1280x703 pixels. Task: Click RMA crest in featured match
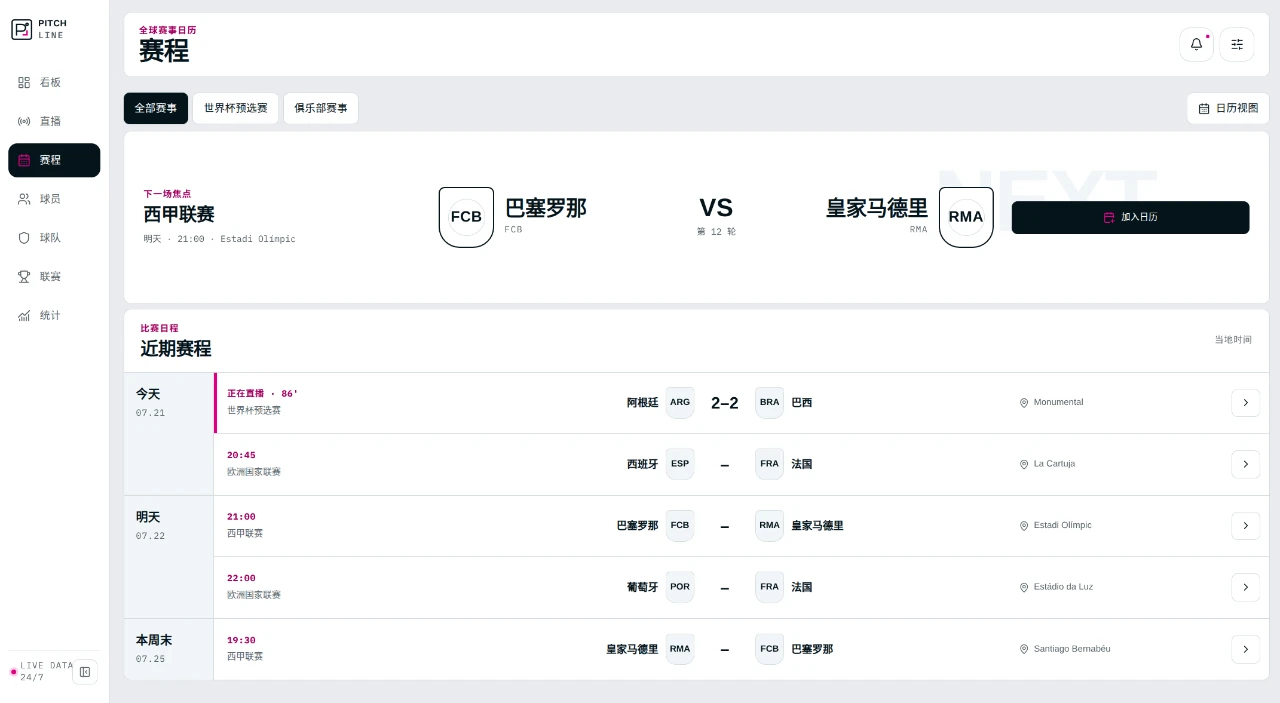click(966, 217)
